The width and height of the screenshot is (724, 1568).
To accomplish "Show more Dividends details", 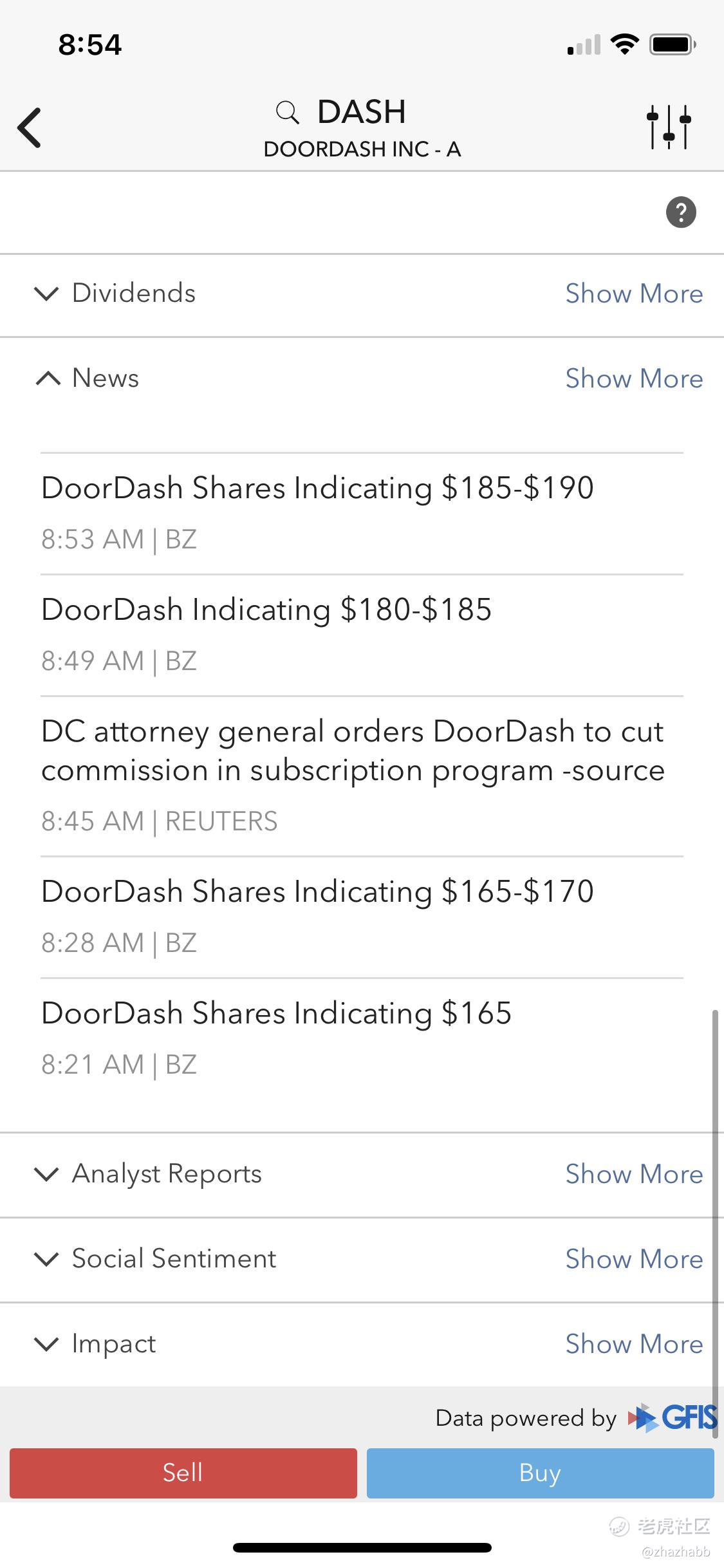I will point(634,294).
